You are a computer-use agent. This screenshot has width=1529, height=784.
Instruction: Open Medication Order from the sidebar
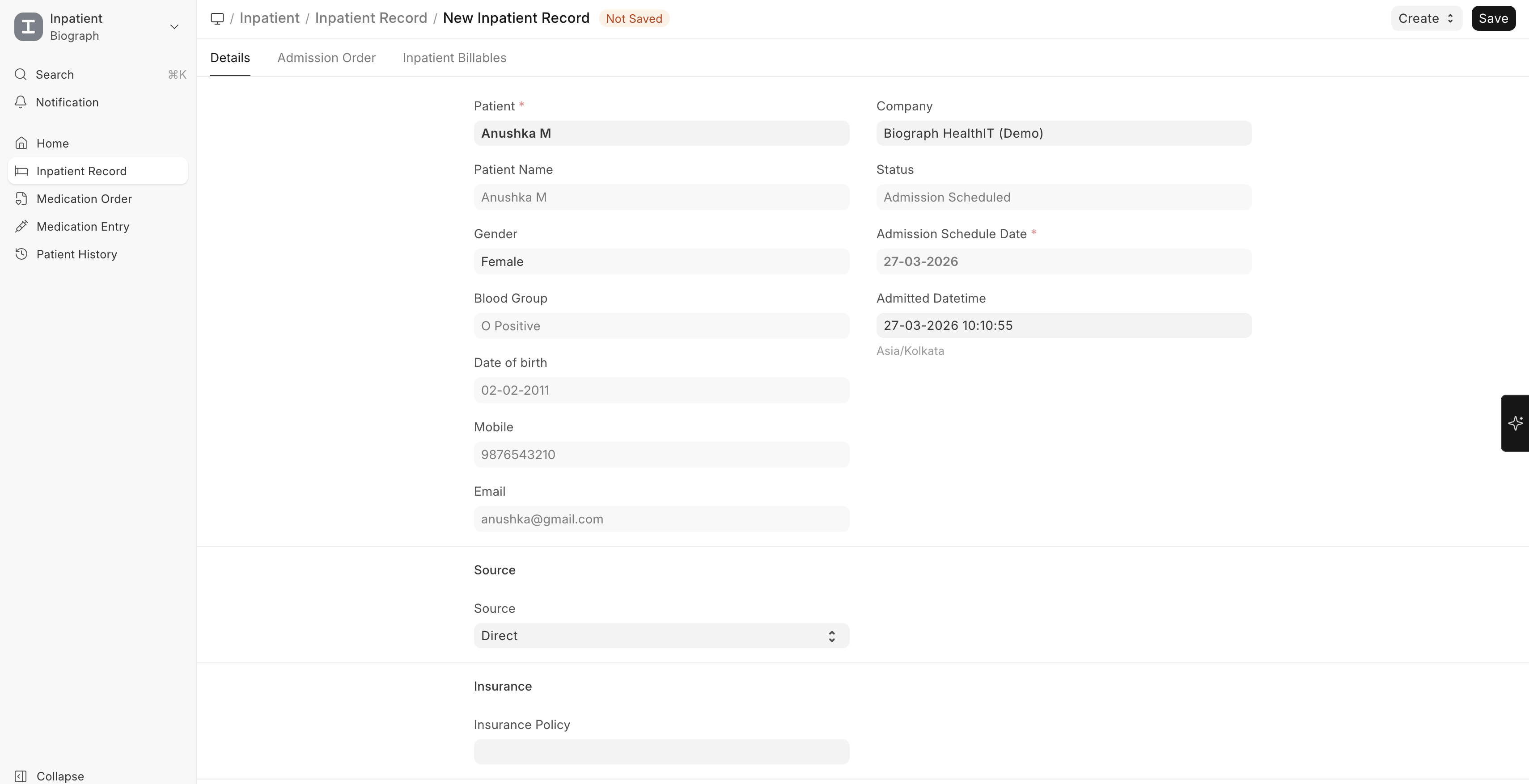pyautogui.click(x=83, y=198)
